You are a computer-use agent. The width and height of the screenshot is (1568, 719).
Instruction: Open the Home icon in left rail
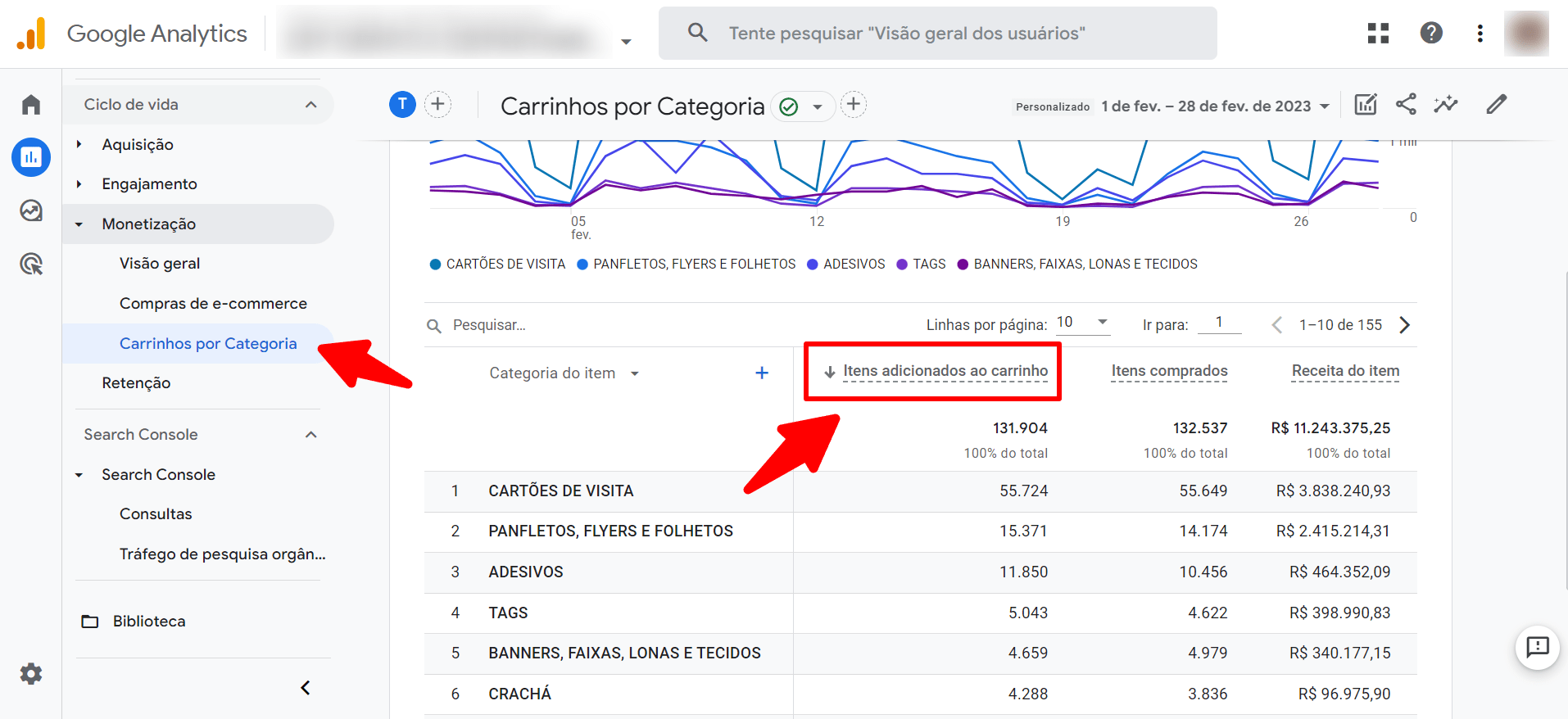31,105
